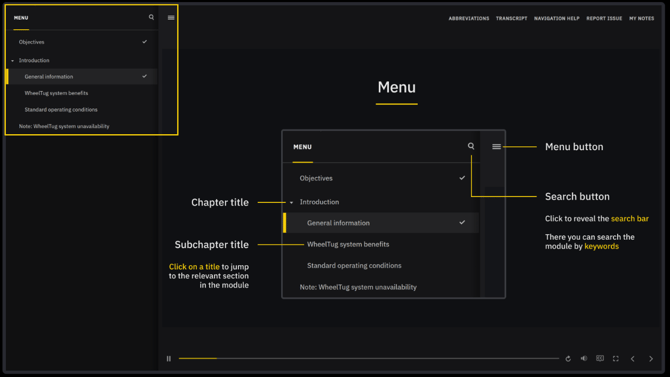This screenshot has width=670, height=377.
Task: Mute the audio with the volume icon
Action: pos(584,358)
